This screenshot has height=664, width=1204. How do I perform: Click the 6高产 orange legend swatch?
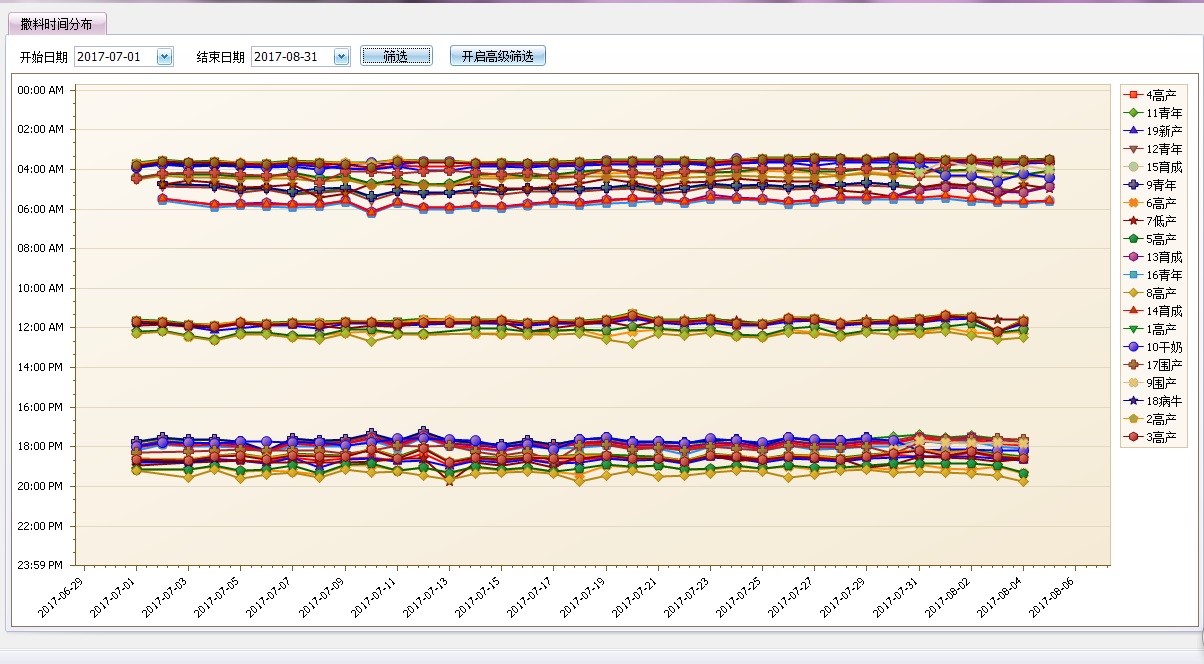tap(1132, 203)
